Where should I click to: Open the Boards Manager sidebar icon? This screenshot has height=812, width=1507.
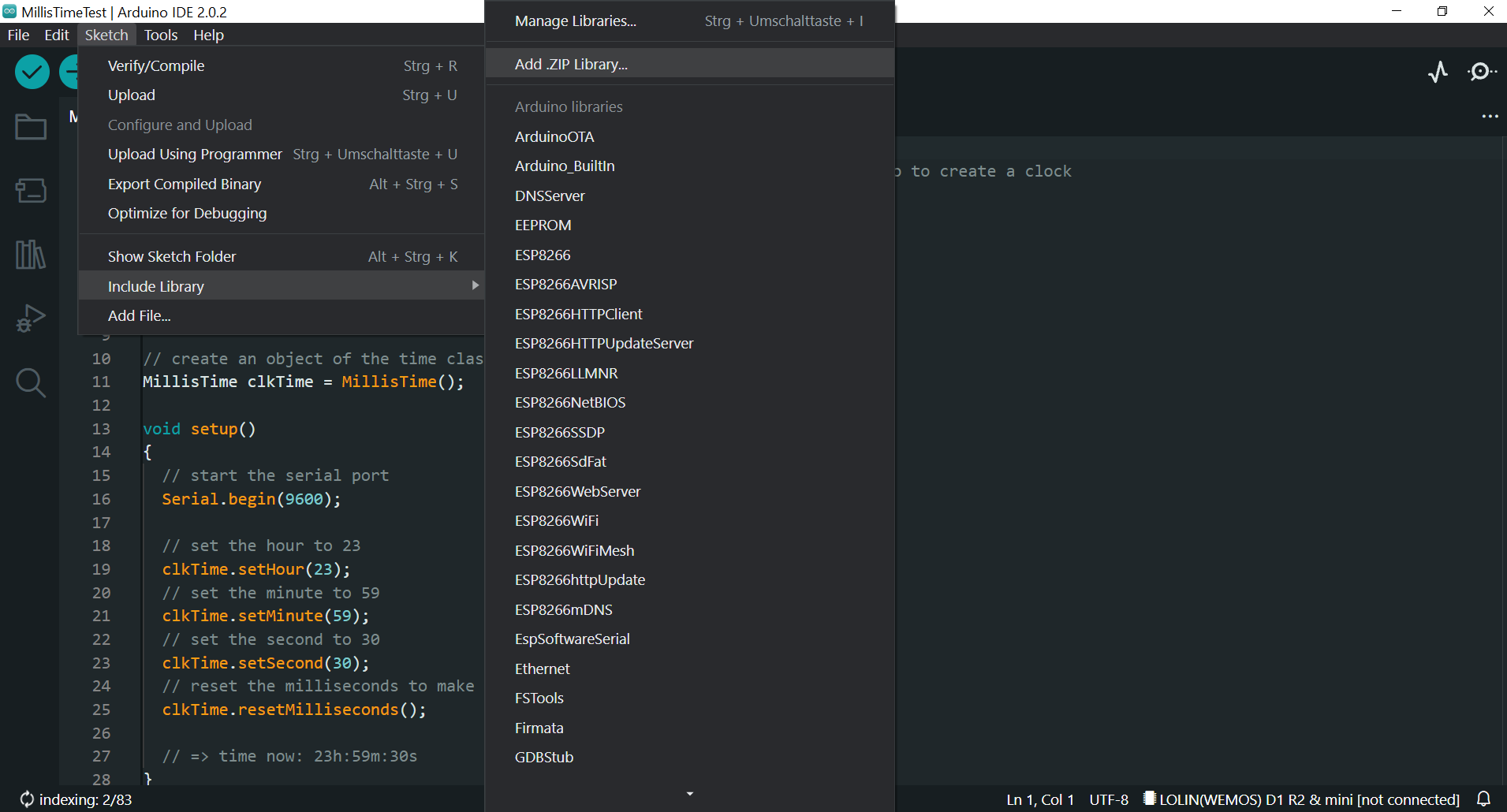(x=30, y=191)
